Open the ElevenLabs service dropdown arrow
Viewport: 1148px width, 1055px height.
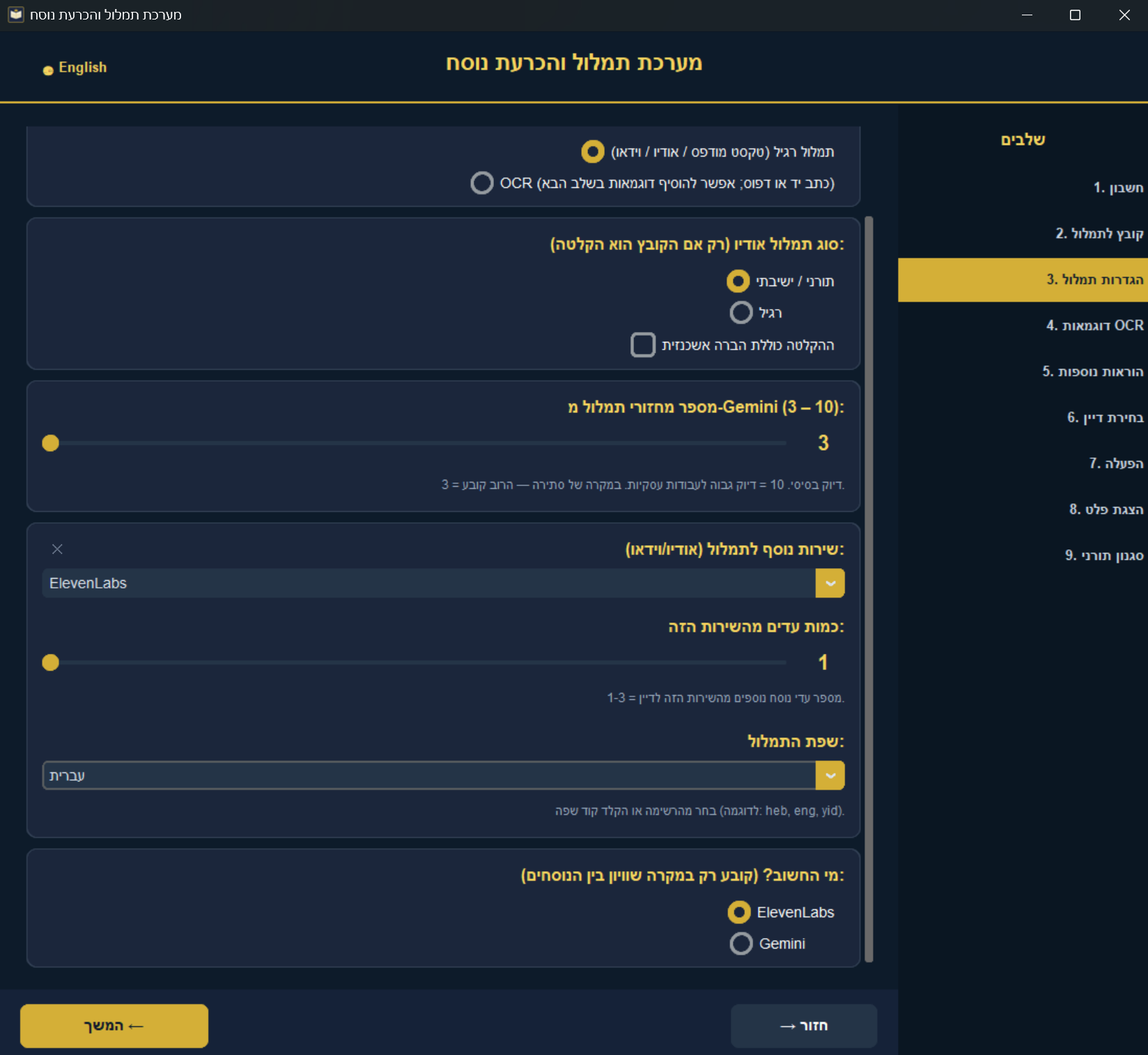830,584
